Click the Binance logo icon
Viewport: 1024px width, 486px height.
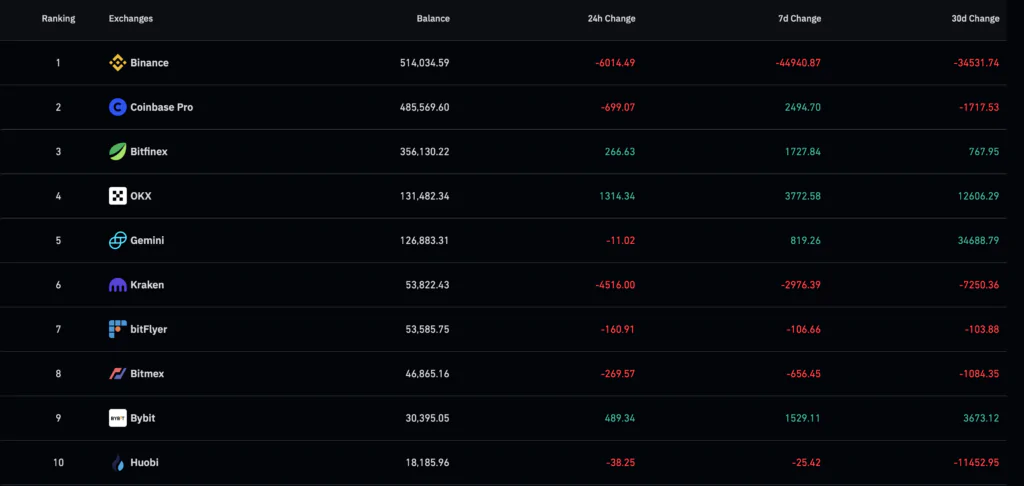pos(118,63)
